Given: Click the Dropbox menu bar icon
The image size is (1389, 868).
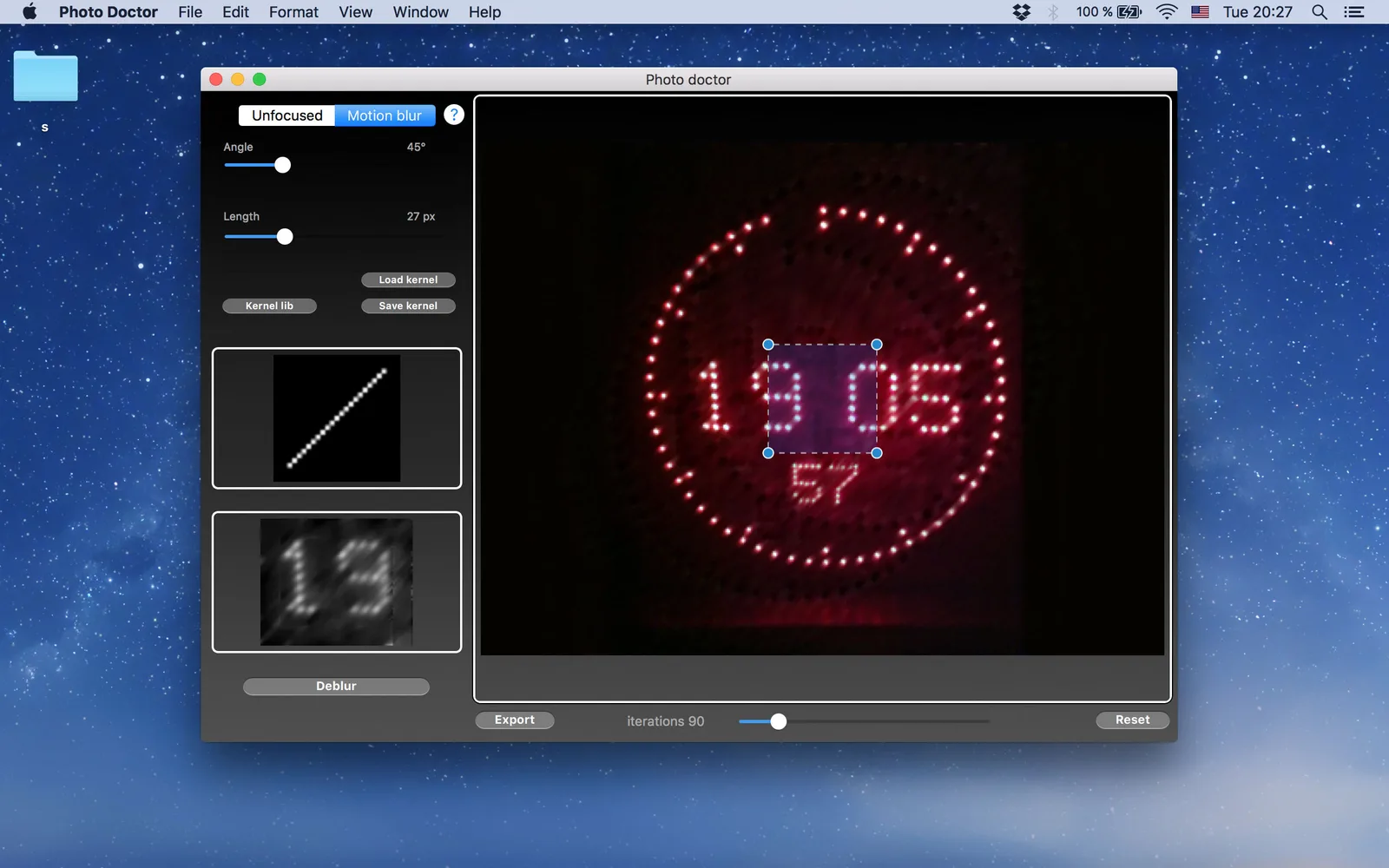Looking at the screenshot, I should (x=1022, y=11).
